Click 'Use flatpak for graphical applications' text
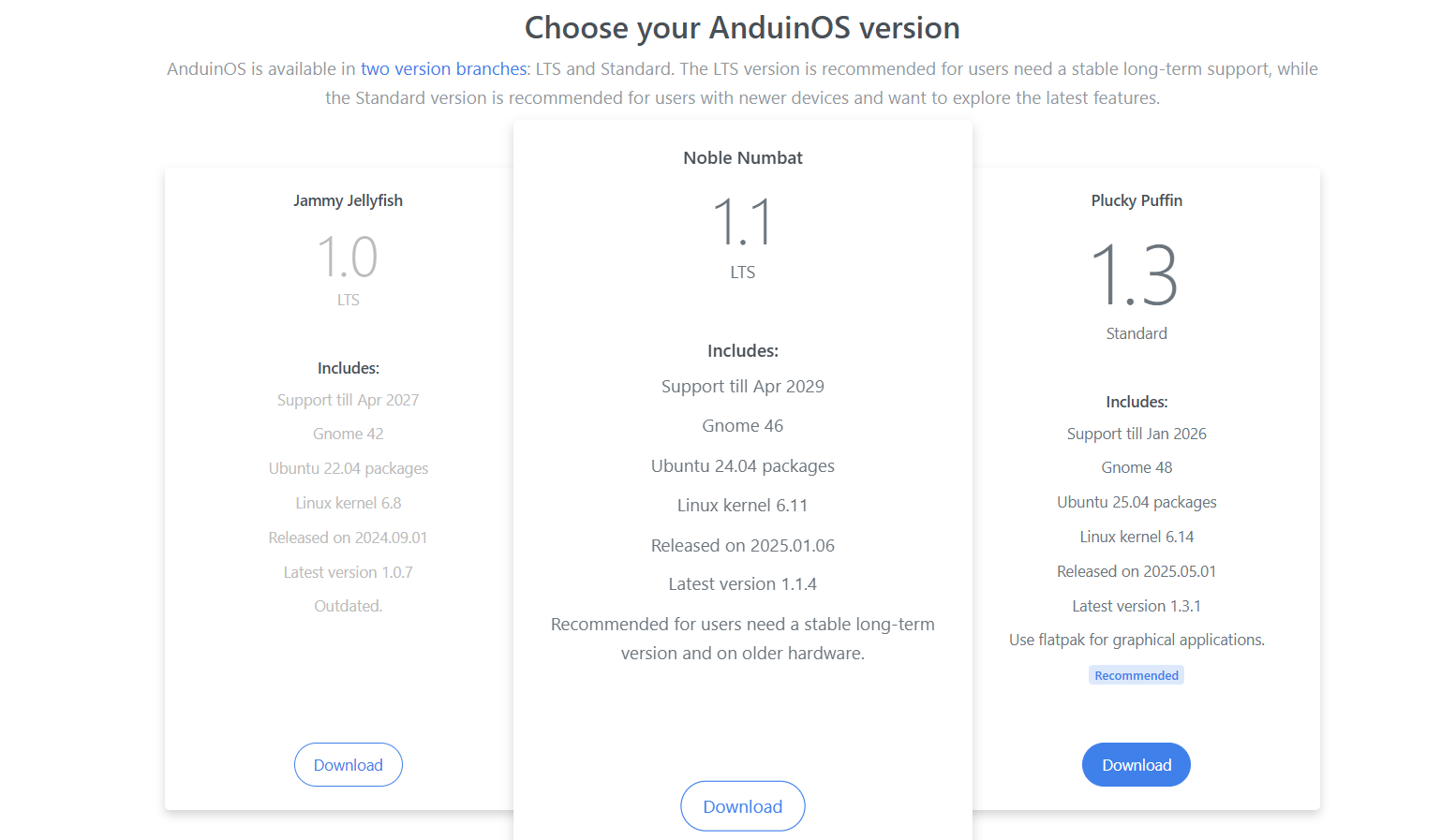 pos(1136,640)
